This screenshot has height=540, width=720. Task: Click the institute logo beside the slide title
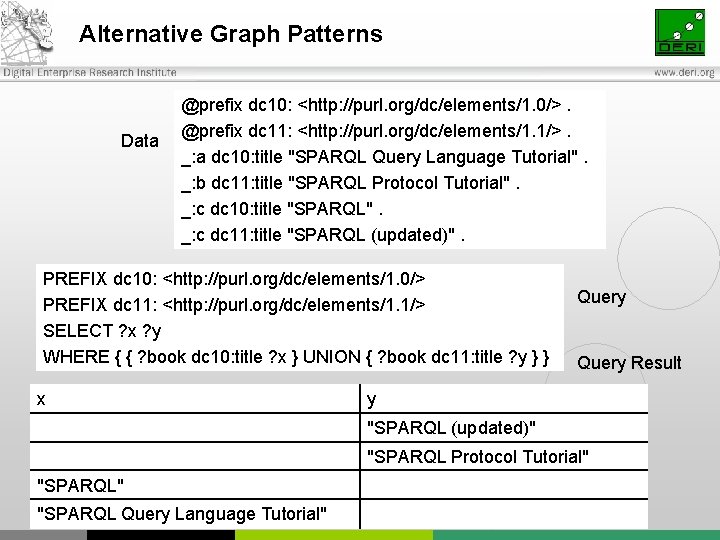click(x=27, y=32)
